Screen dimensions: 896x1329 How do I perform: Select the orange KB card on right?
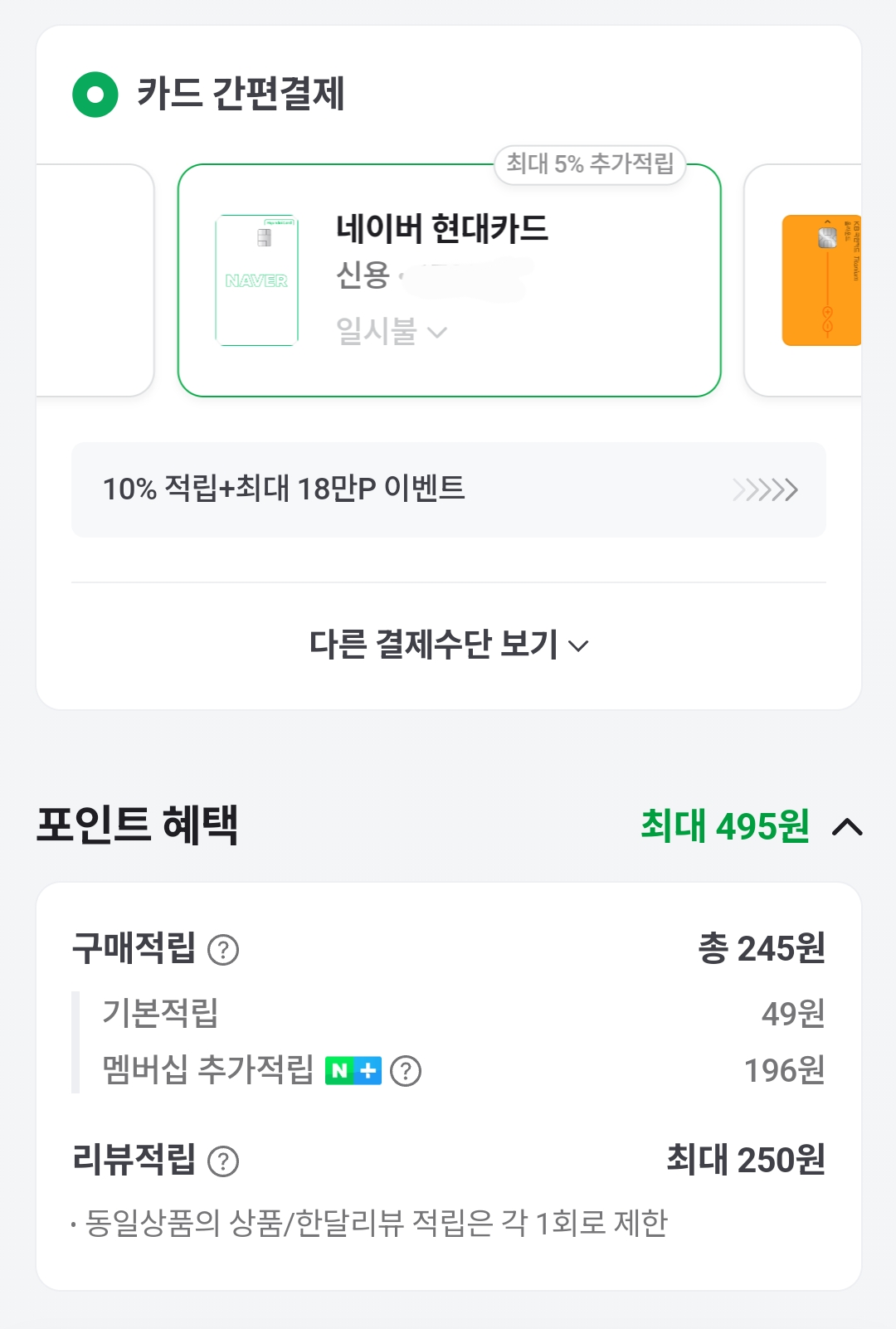click(821, 280)
